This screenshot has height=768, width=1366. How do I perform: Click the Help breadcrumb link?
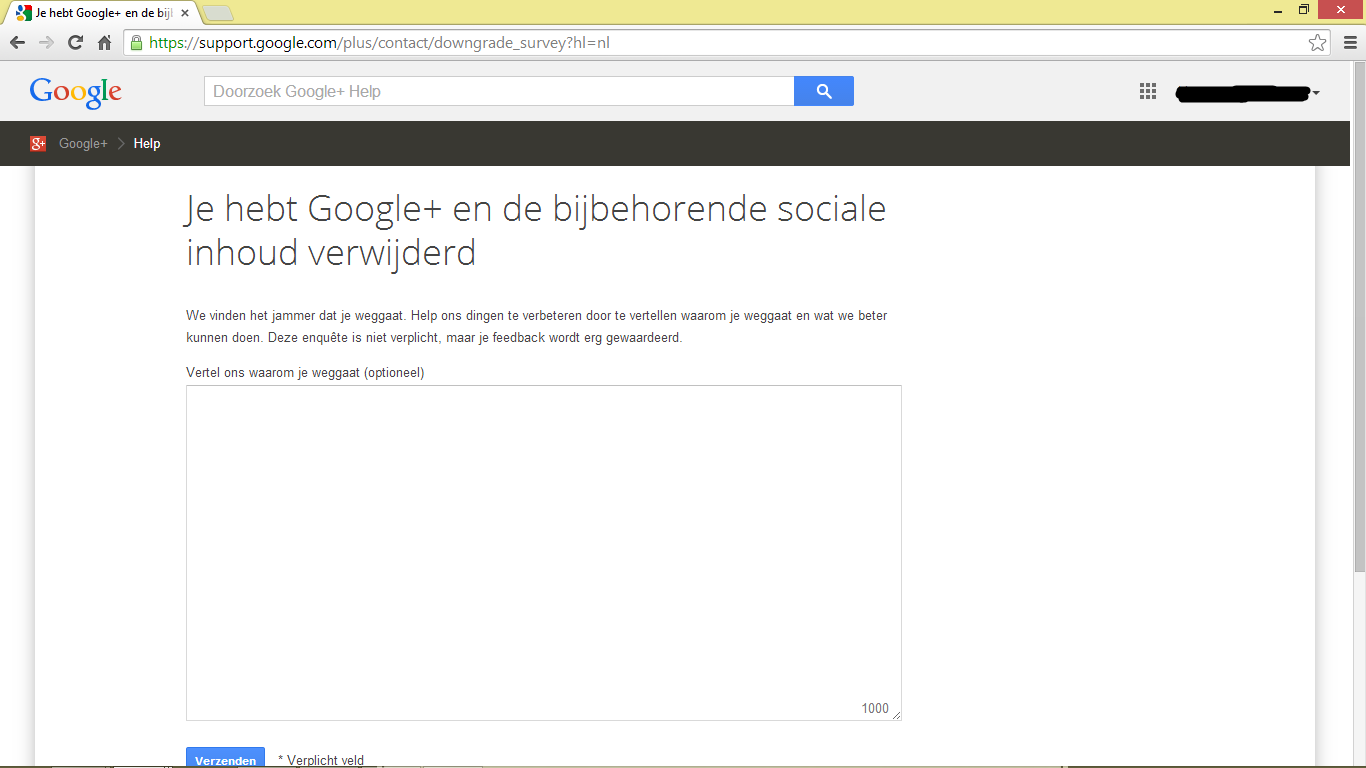coord(147,144)
